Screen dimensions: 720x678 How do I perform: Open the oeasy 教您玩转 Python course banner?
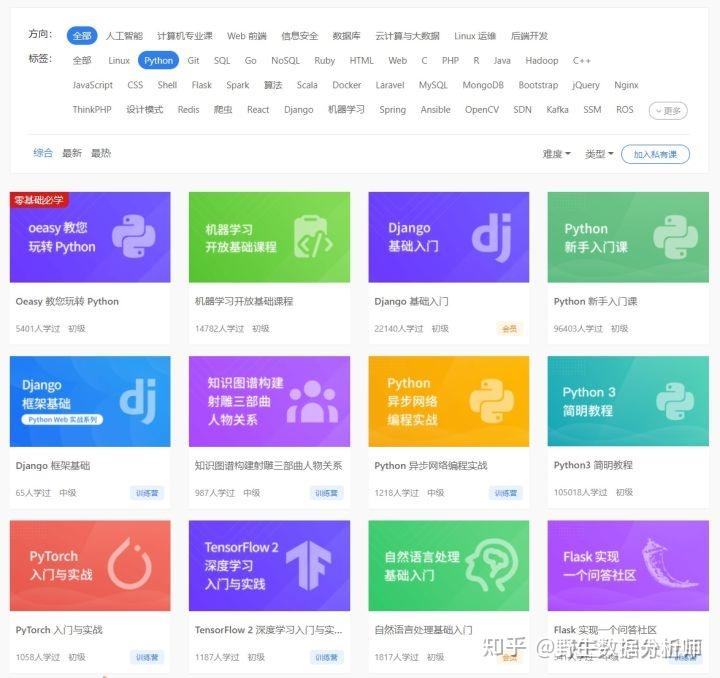click(90, 237)
